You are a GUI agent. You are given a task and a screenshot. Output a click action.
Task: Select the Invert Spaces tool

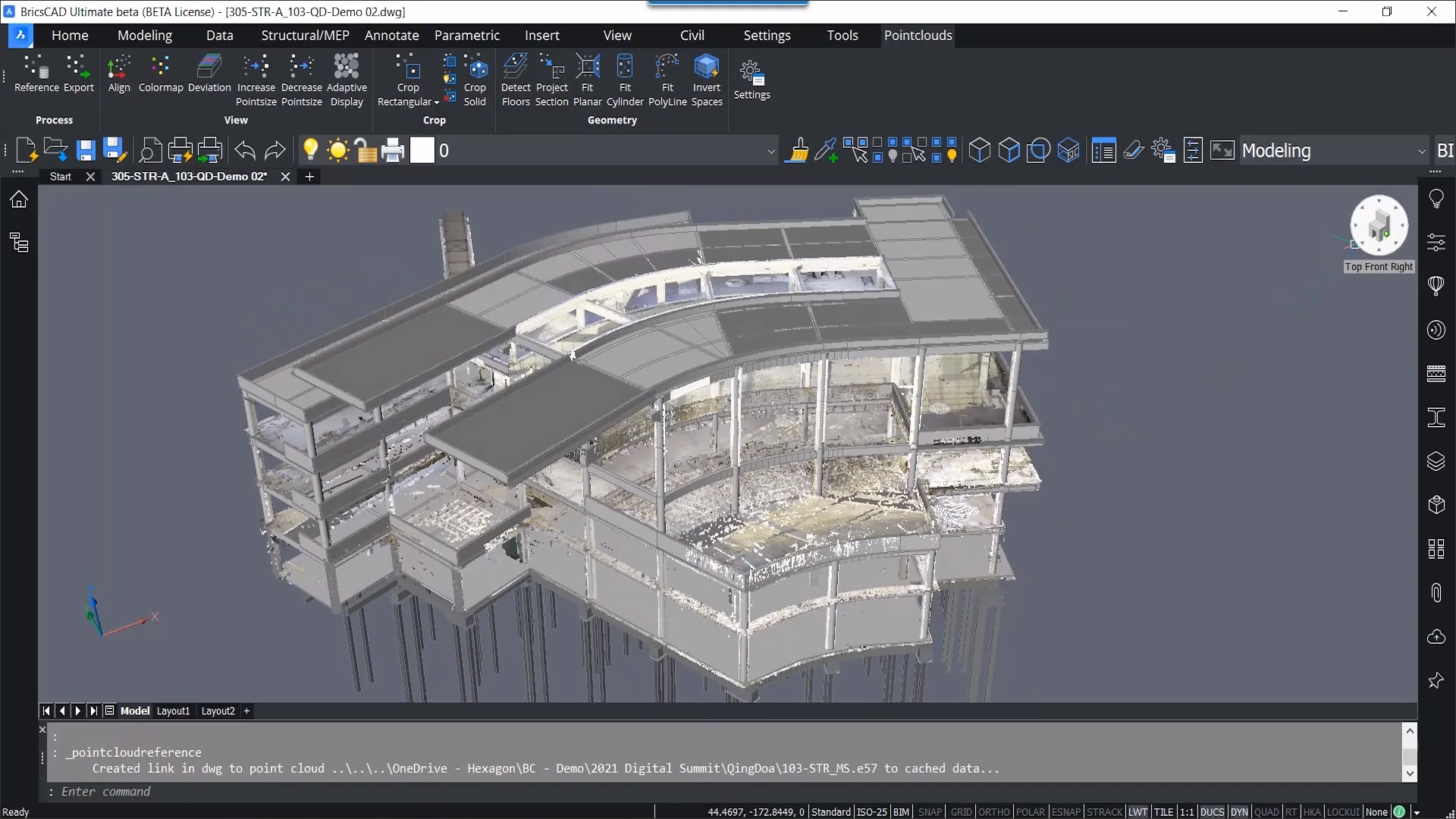[x=707, y=78]
